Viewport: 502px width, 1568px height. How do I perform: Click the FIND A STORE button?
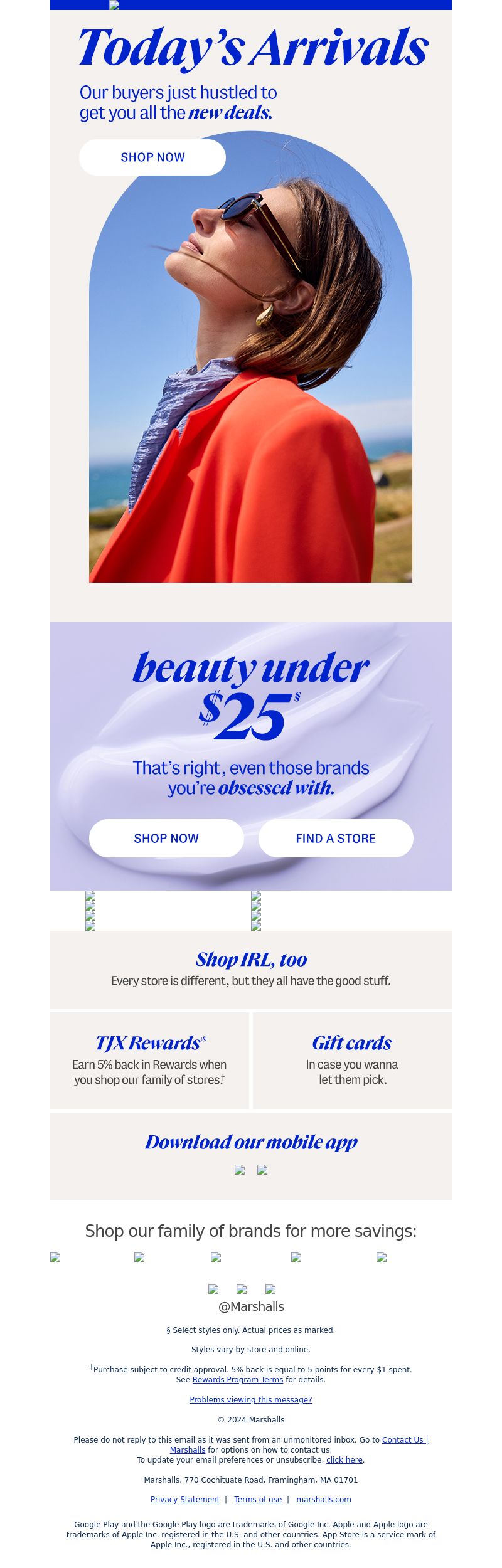pyautogui.click(x=336, y=838)
